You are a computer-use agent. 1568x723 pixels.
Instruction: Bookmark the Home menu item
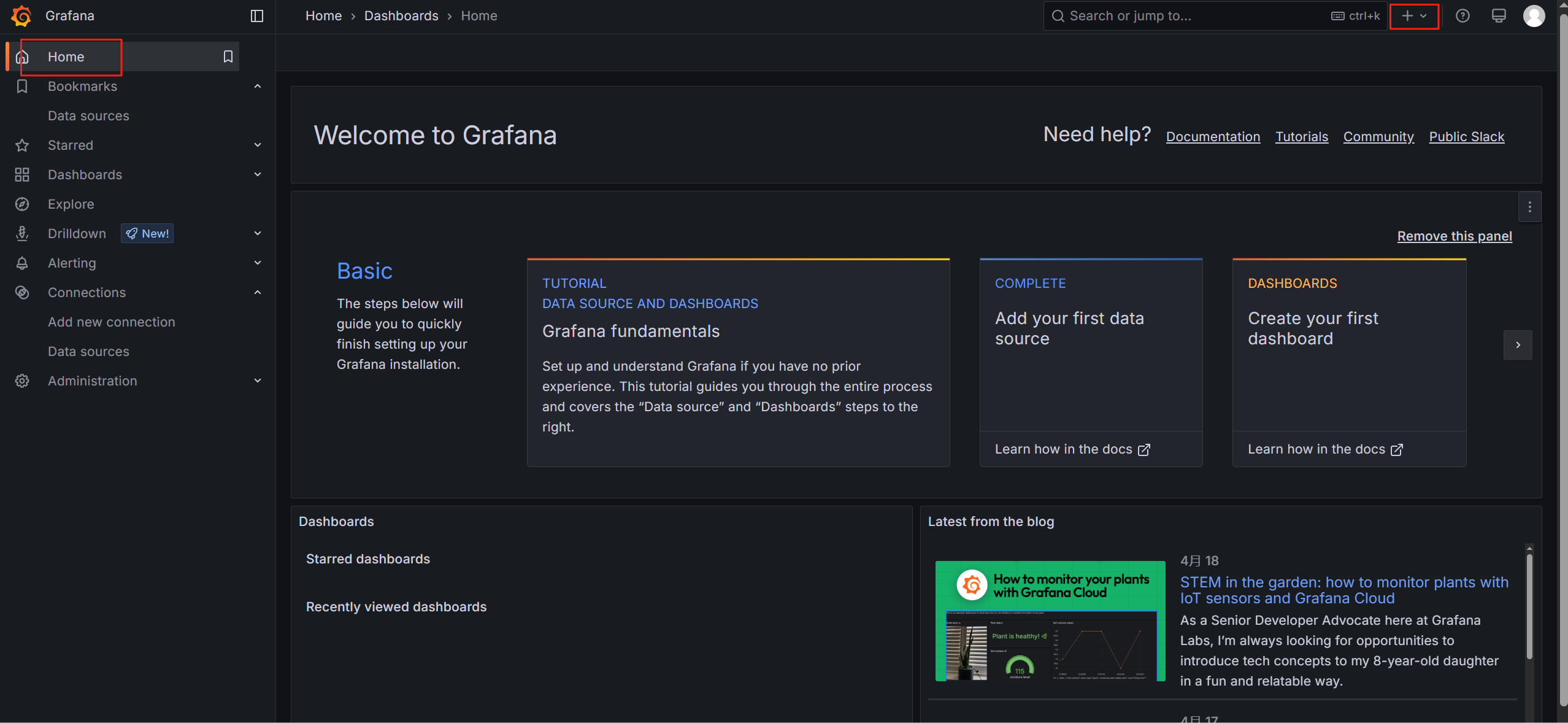[x=228, y=57]
